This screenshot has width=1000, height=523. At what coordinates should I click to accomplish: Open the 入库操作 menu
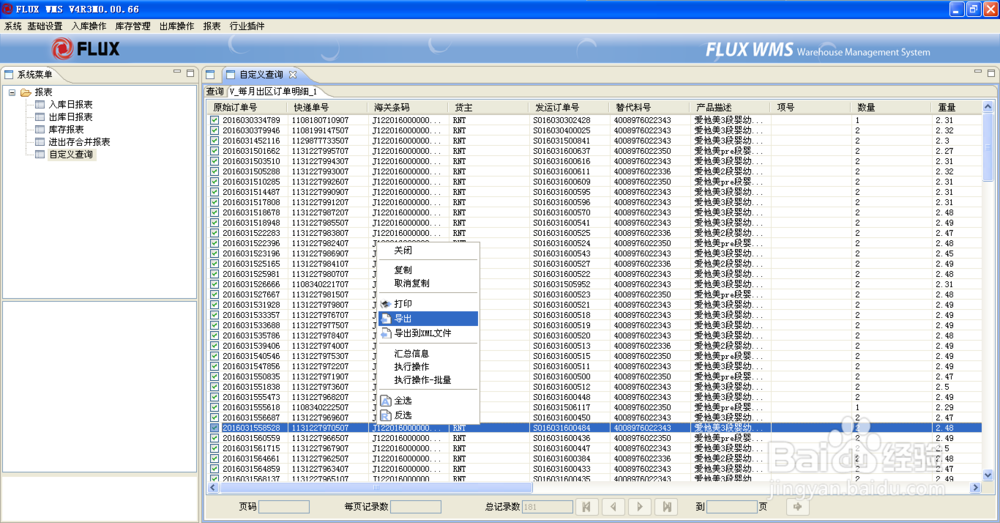pyautogui.click(x=89, y=26)
